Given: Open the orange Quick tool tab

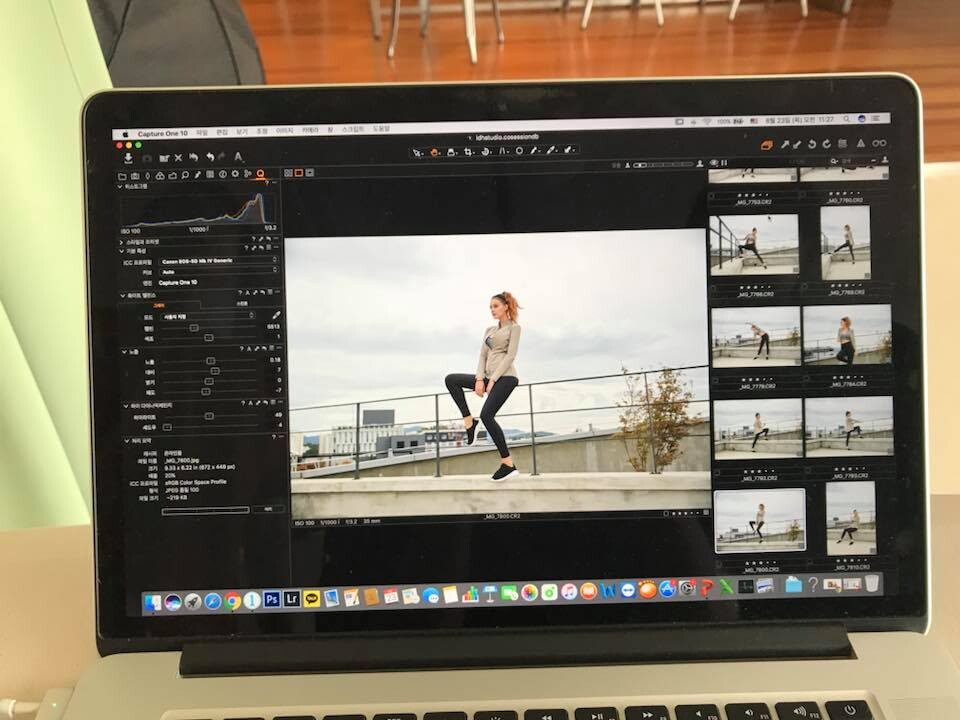Looking at the screenshot, I should click(x=260, y=174).
